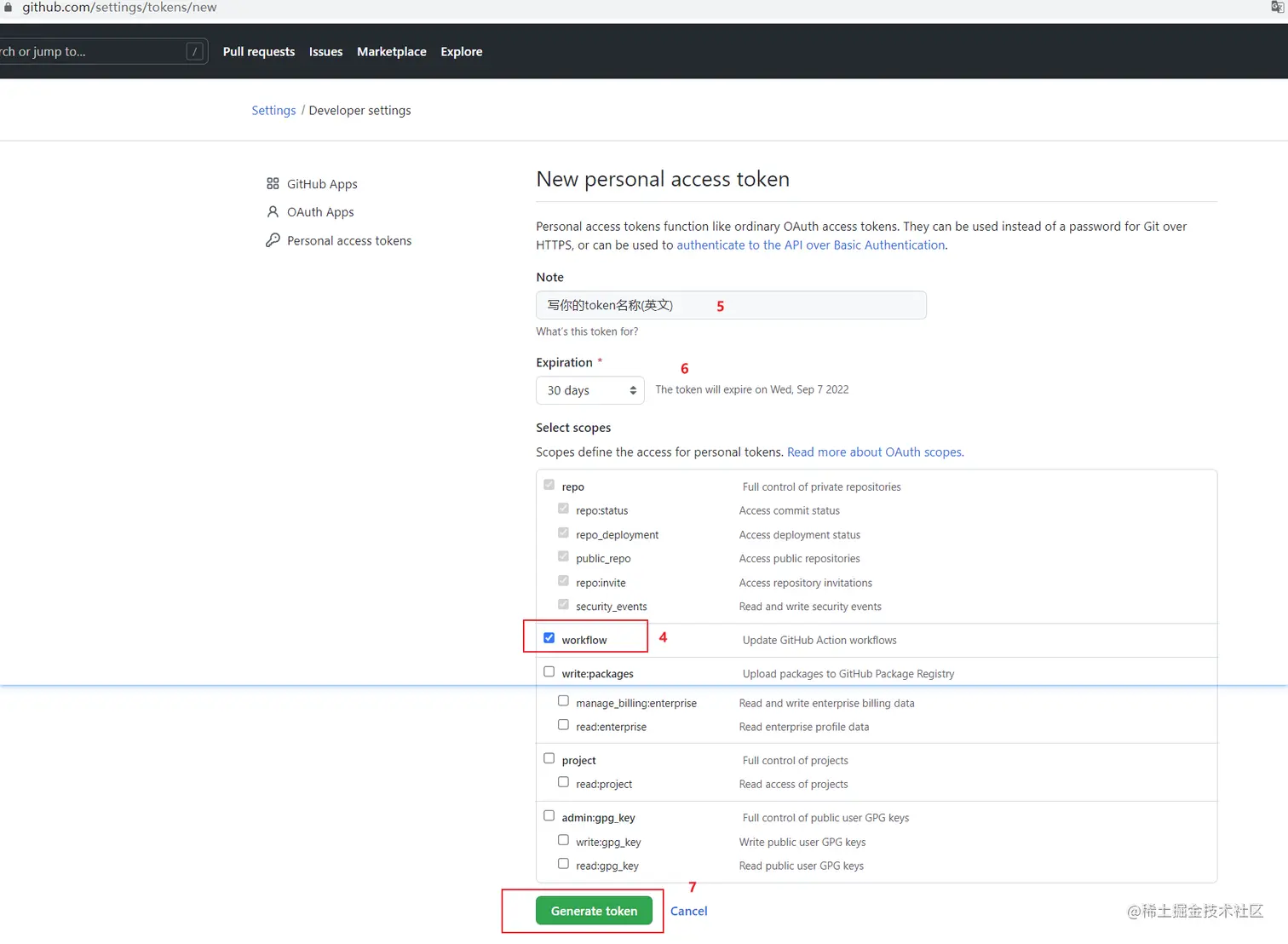Toggle the repo_deployment checkbox
This screenshot has width=1288, height=944.
[x=563, y=532]
